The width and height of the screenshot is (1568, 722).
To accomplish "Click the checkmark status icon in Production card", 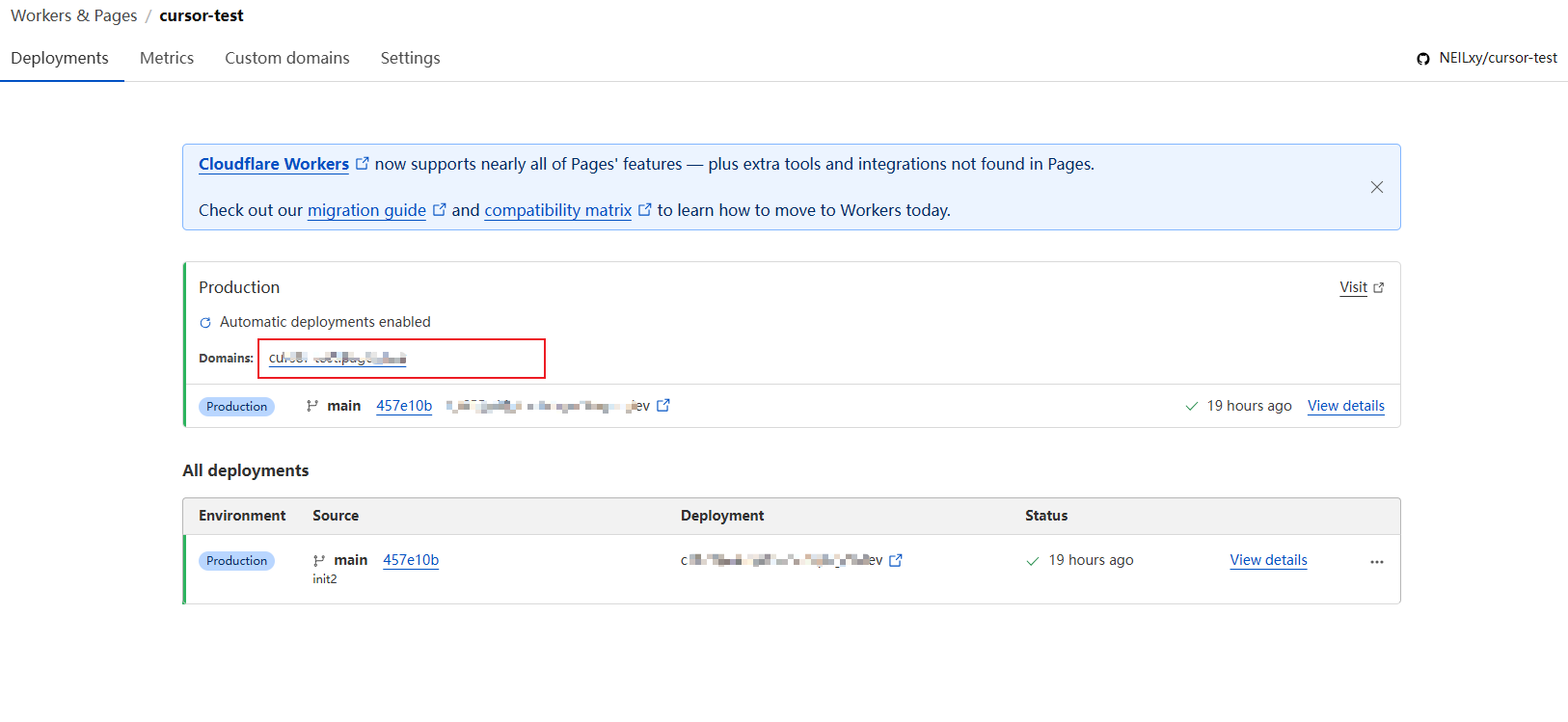I will click(x=1192, y=407).
